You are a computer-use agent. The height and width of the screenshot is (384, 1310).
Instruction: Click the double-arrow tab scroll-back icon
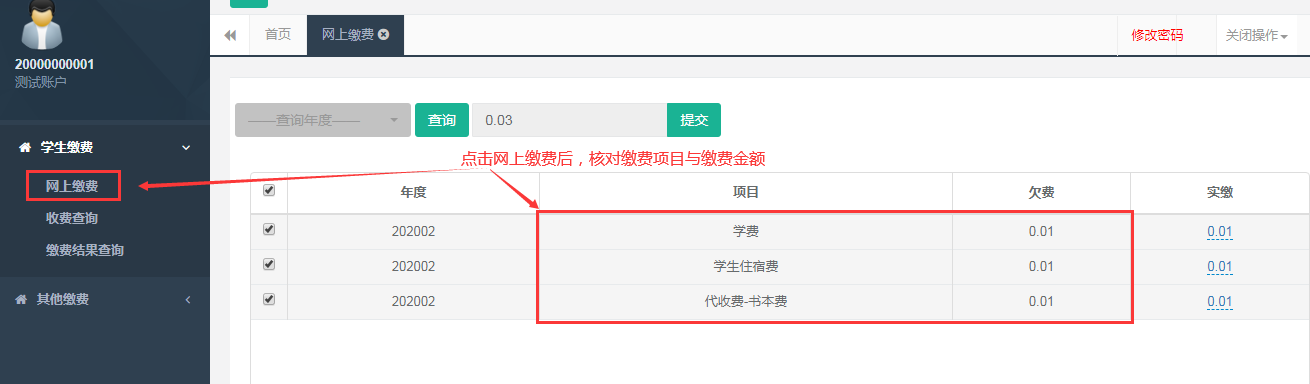coord(230,35)
